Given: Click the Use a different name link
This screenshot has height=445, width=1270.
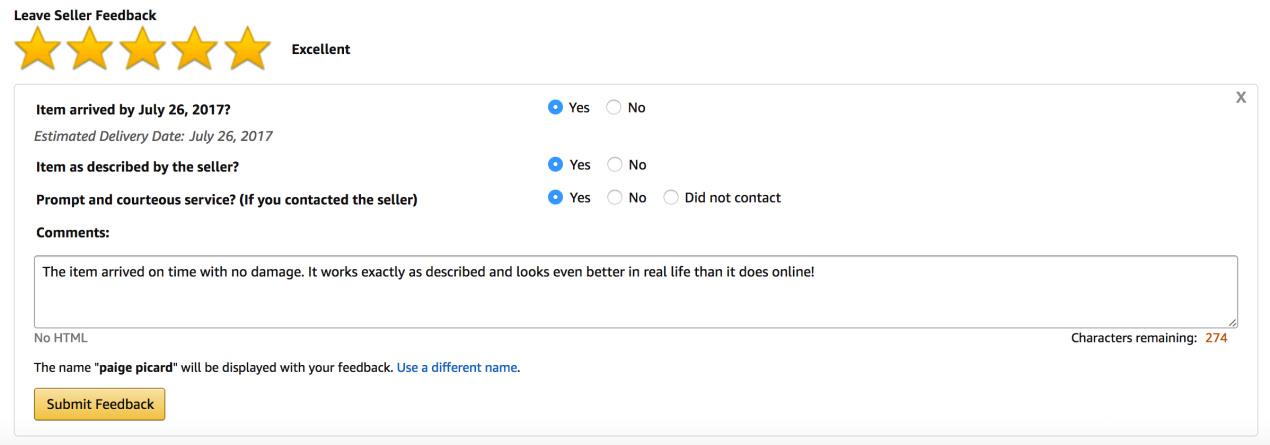Looking at the screenshot, I should [457, 368].
